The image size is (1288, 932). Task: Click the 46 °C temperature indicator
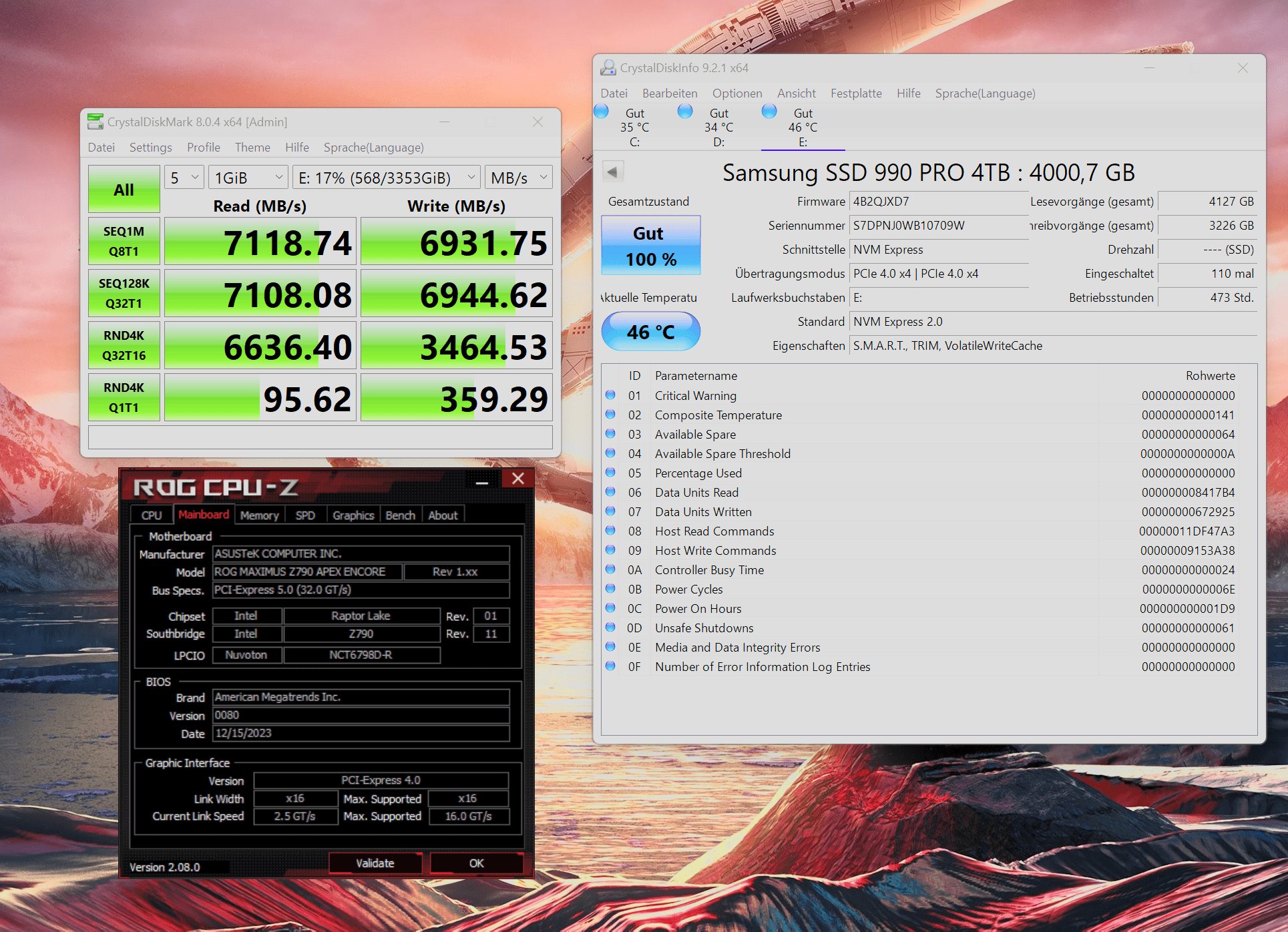[x=651, y=331]
